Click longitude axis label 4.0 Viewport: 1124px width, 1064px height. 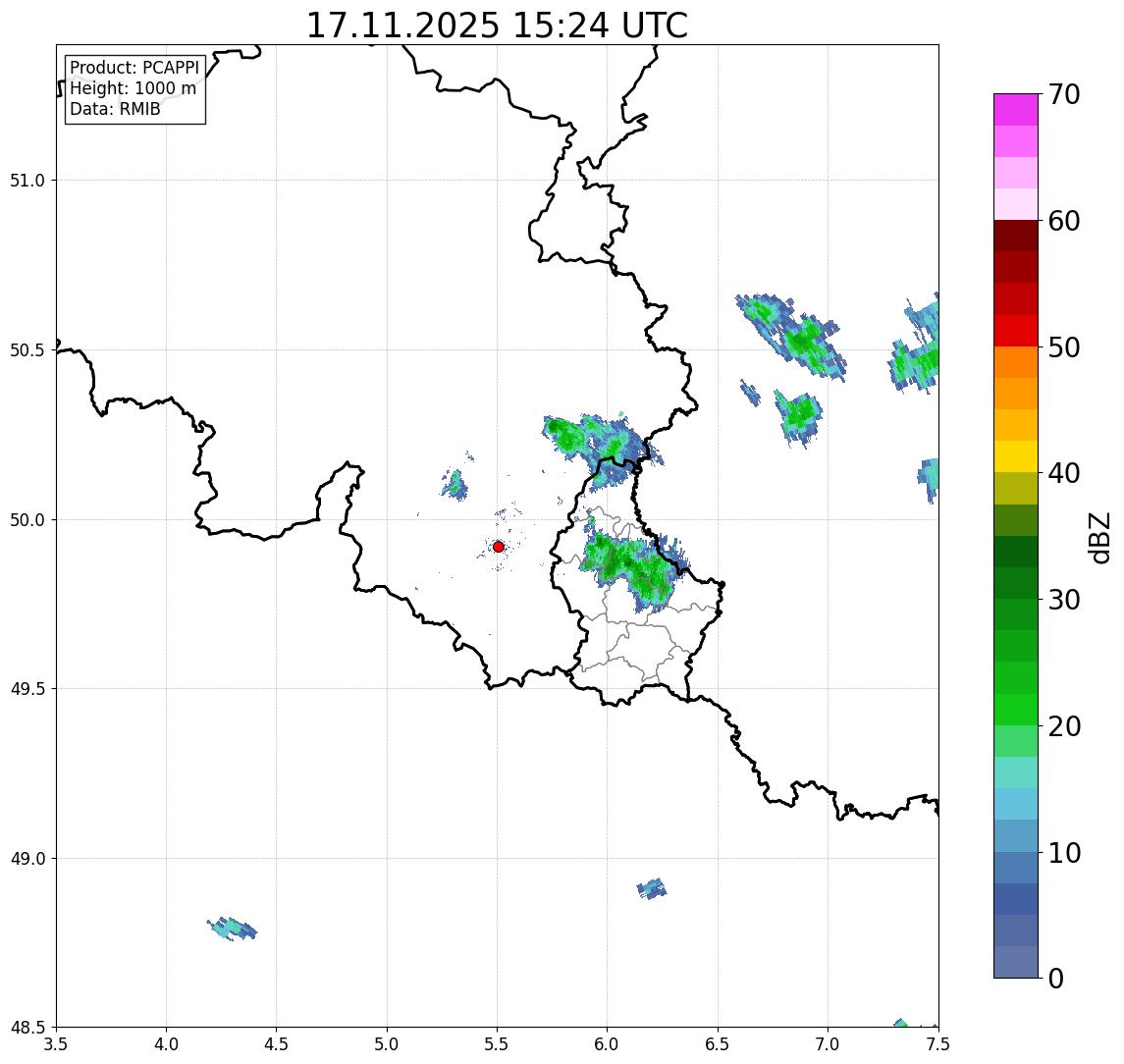pos(166,1044)
